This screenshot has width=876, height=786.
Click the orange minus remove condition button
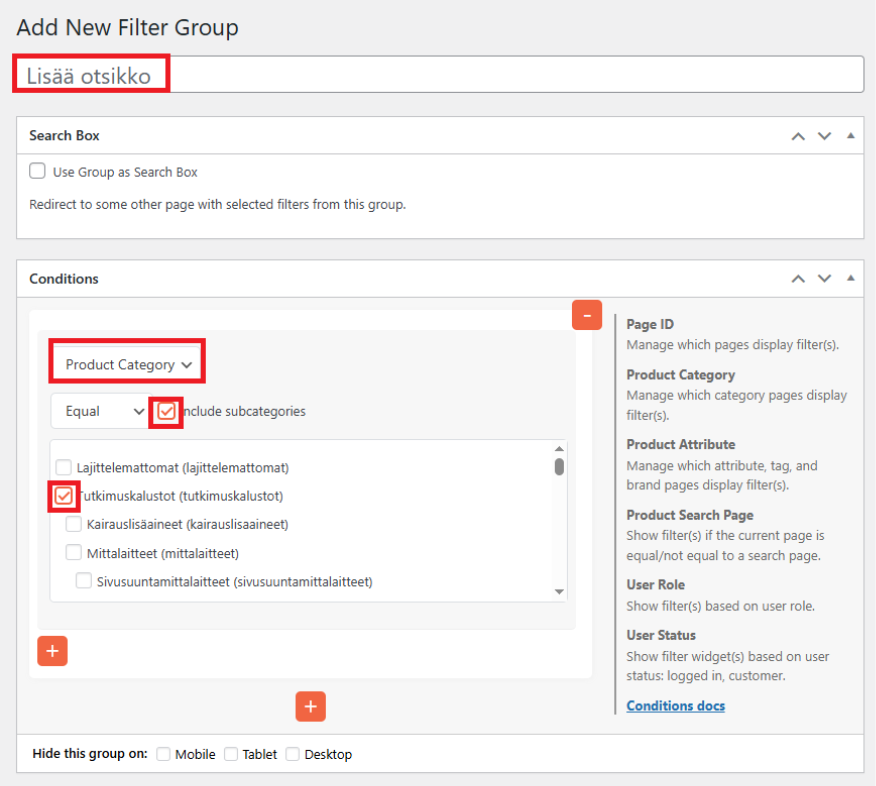586,315
